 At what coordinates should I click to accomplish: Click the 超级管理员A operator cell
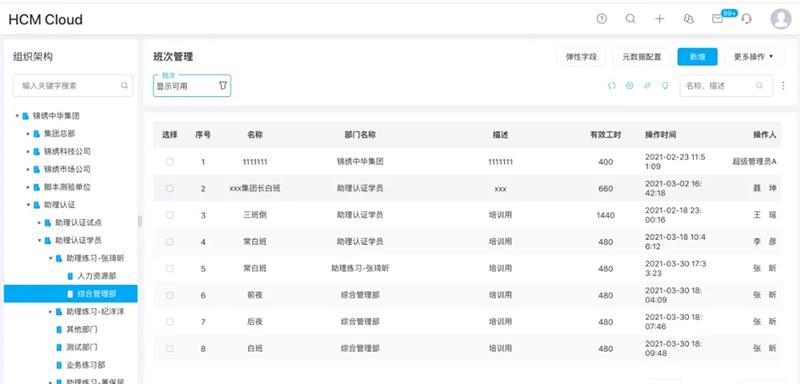click(x=754, y=162)
